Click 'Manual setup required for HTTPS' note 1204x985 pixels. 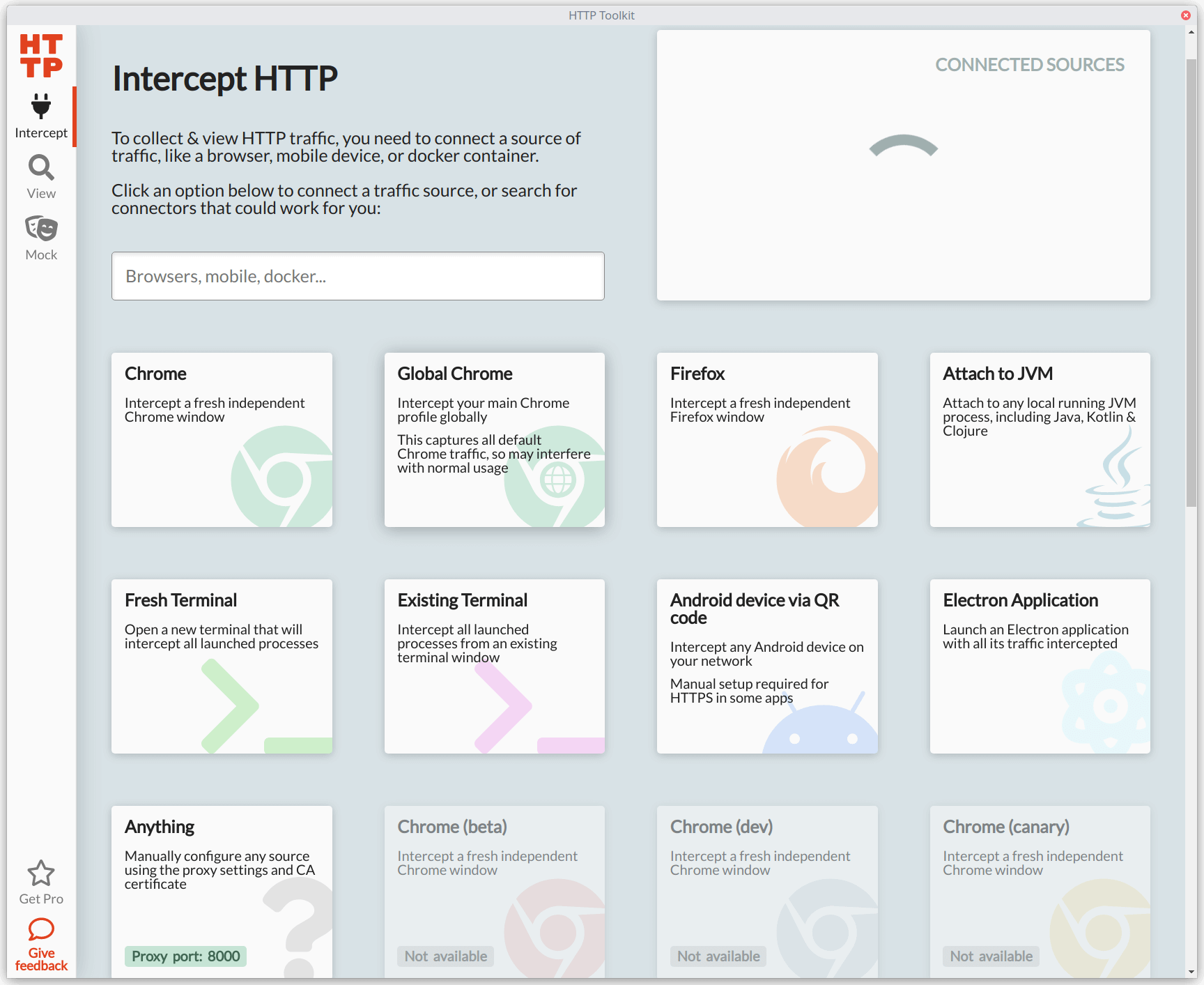coord(750,691)
